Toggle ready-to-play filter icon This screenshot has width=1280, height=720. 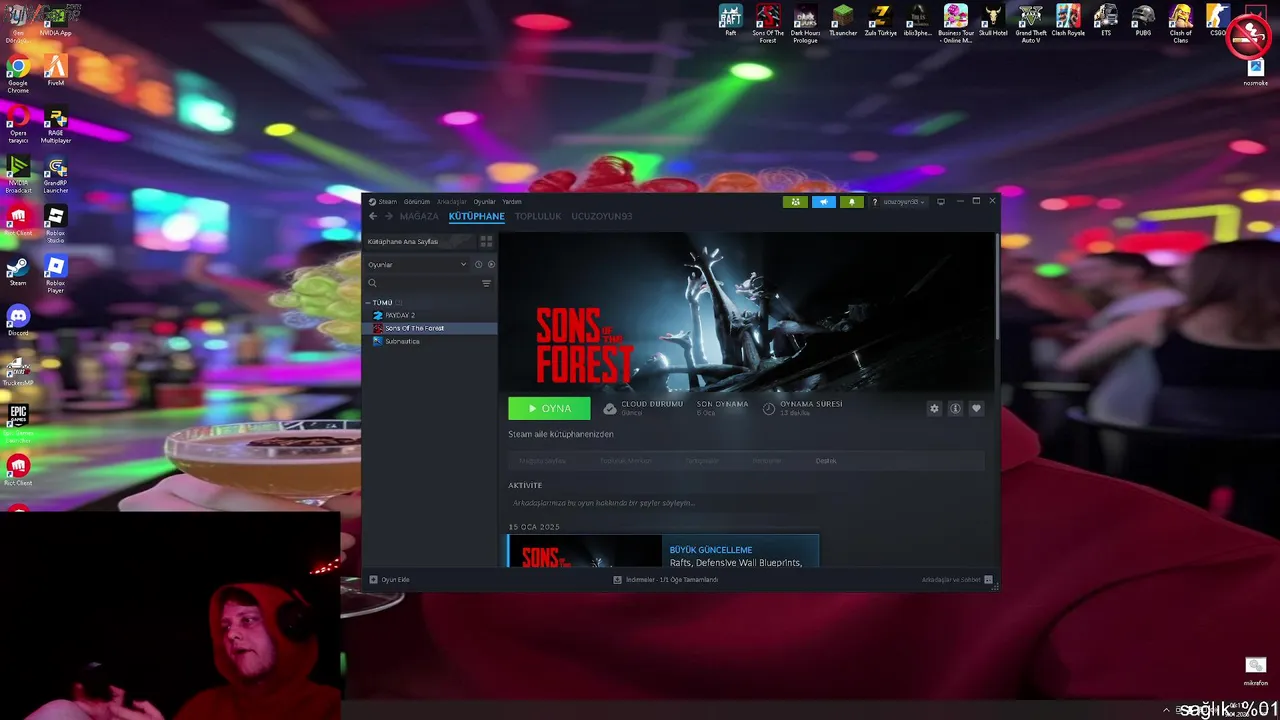pos(491,265)
